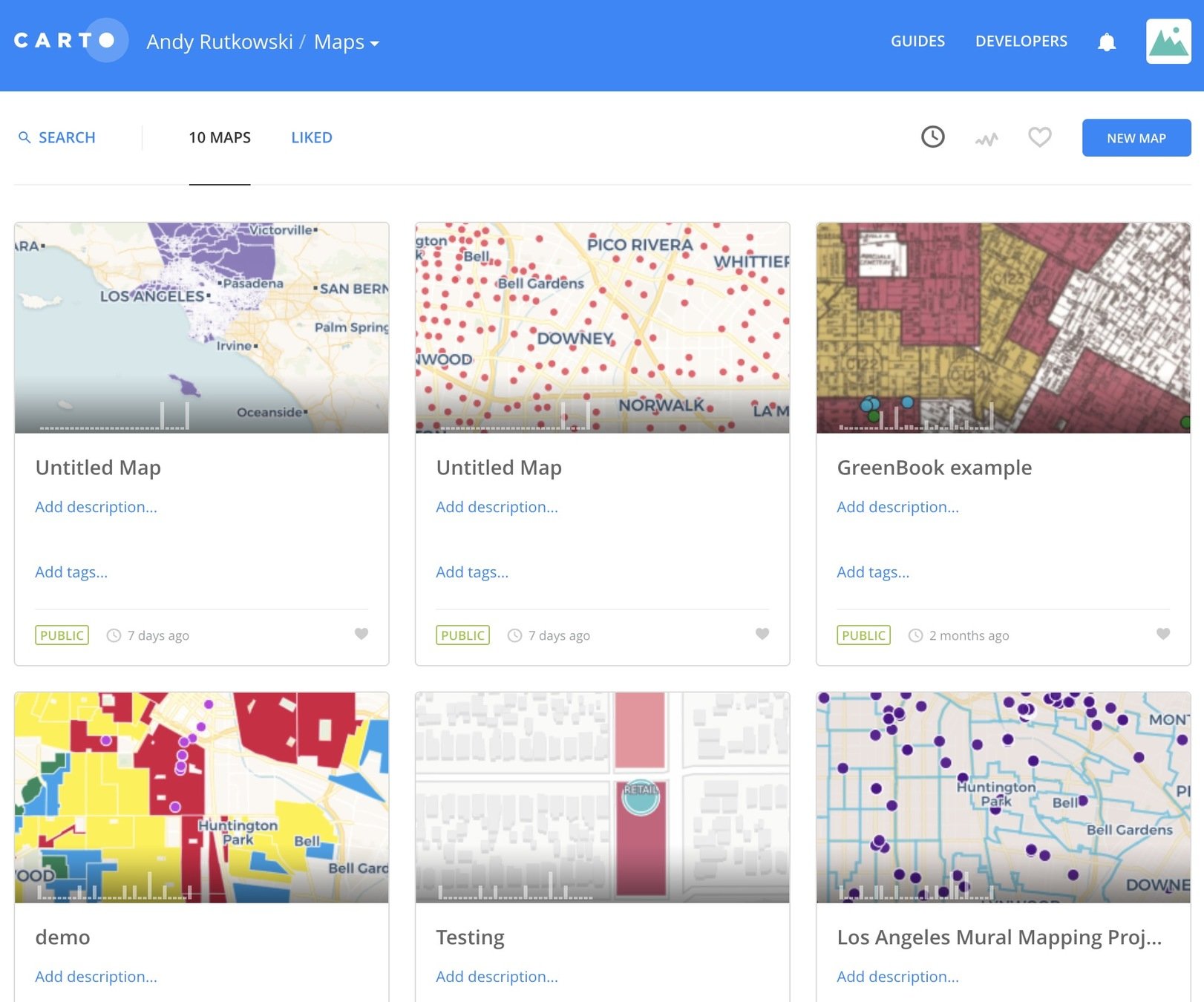Switch to the LIKED tab
1204x1002 pixels.
click(312, 137)
